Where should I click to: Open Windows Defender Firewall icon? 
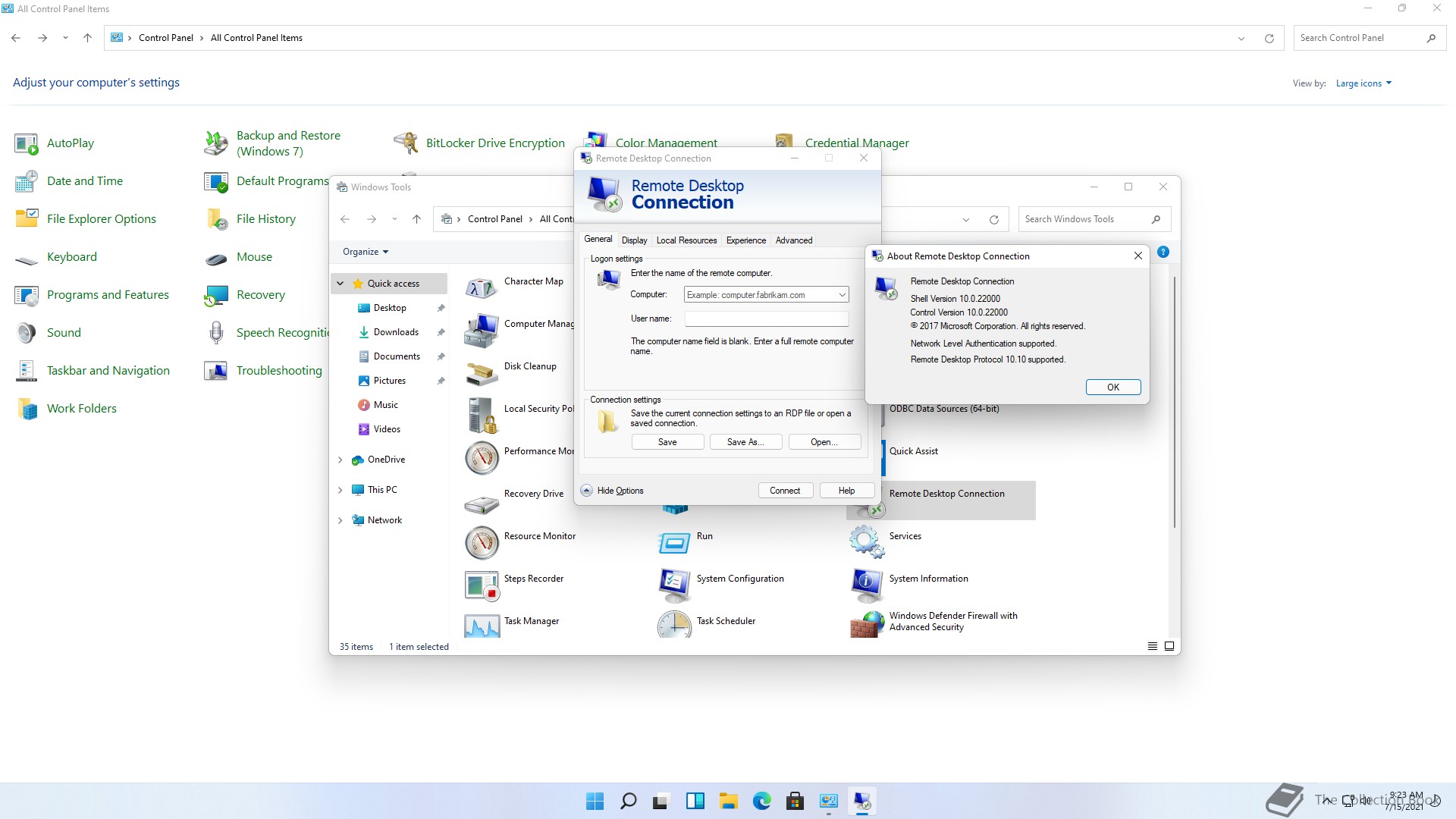(x=867, y=623)
